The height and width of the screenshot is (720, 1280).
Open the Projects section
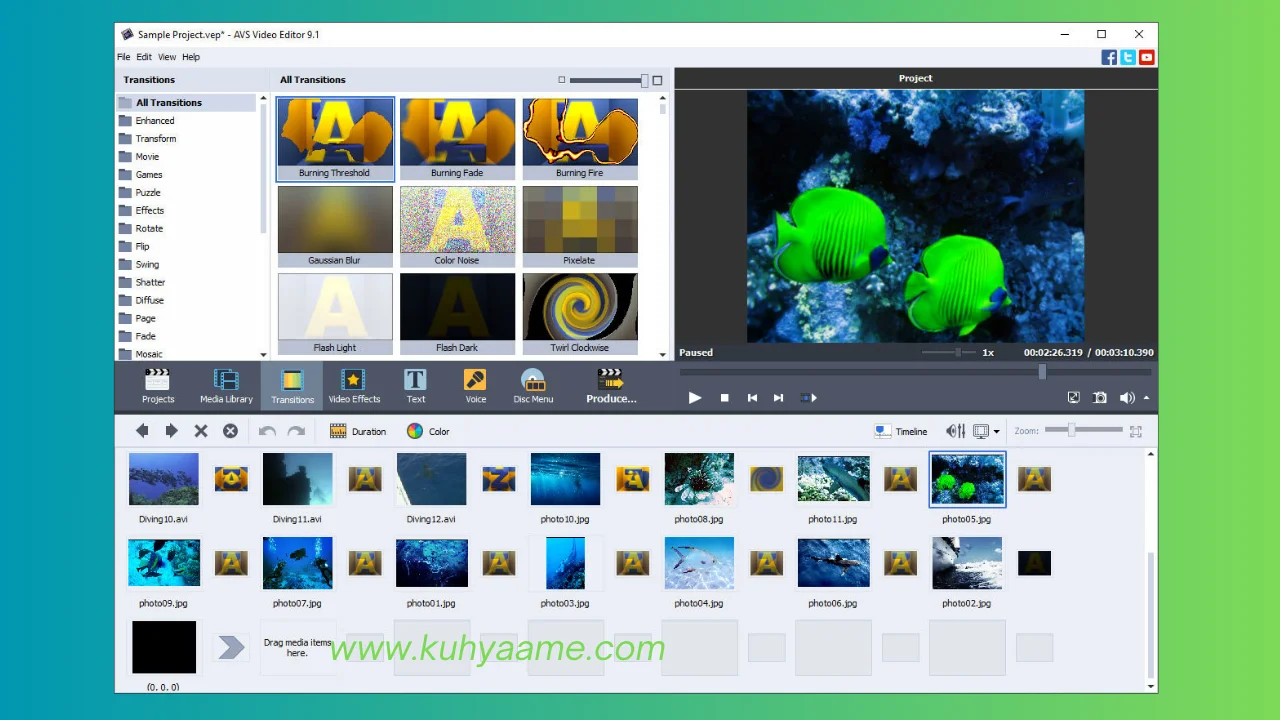click(158, 386)
